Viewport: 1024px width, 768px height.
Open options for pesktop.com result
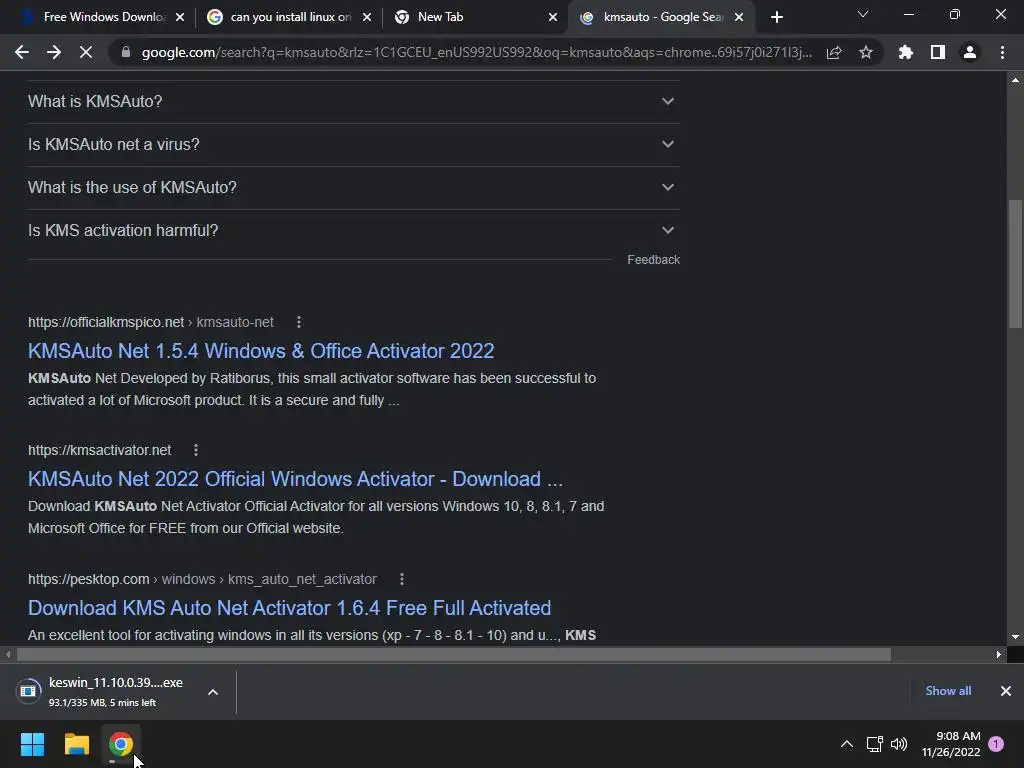click(402, 579)
